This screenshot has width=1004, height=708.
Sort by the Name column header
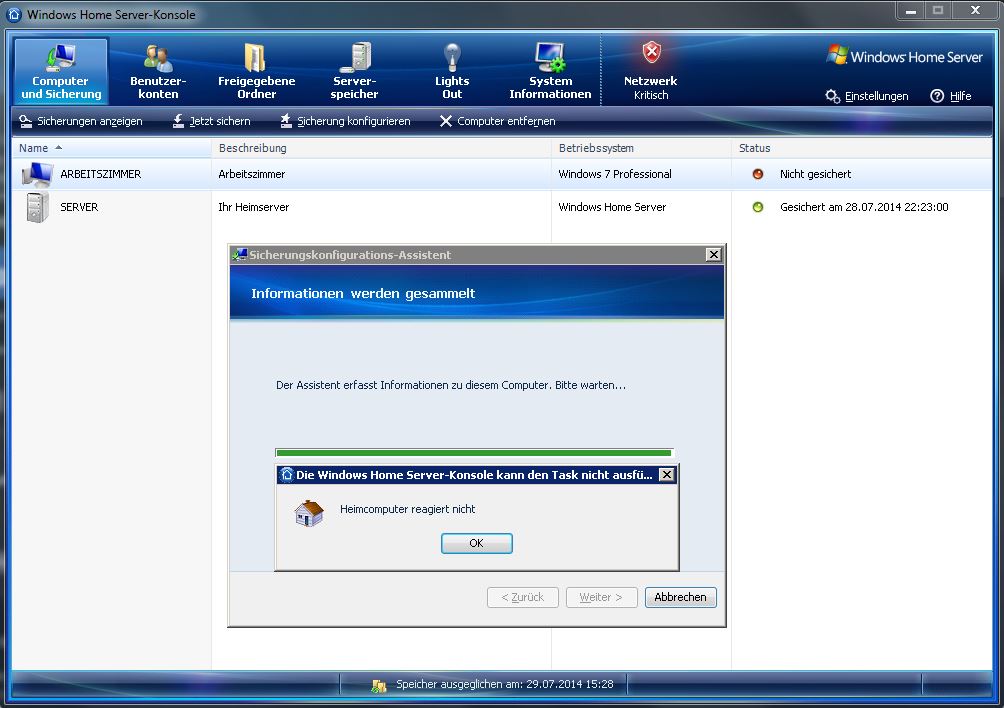pos(111,148)
